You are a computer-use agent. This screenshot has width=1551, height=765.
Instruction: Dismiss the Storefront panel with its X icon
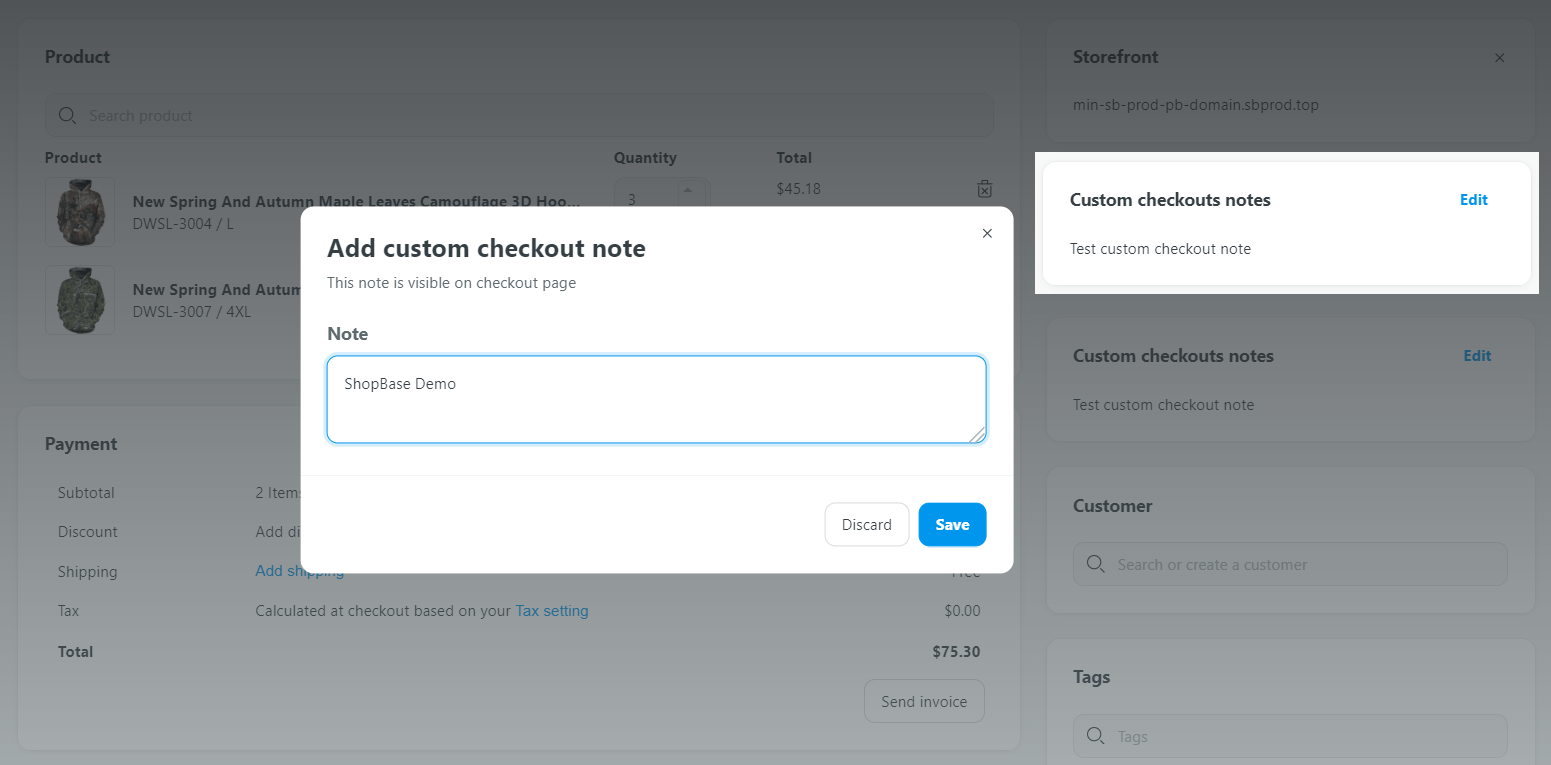1499,58
